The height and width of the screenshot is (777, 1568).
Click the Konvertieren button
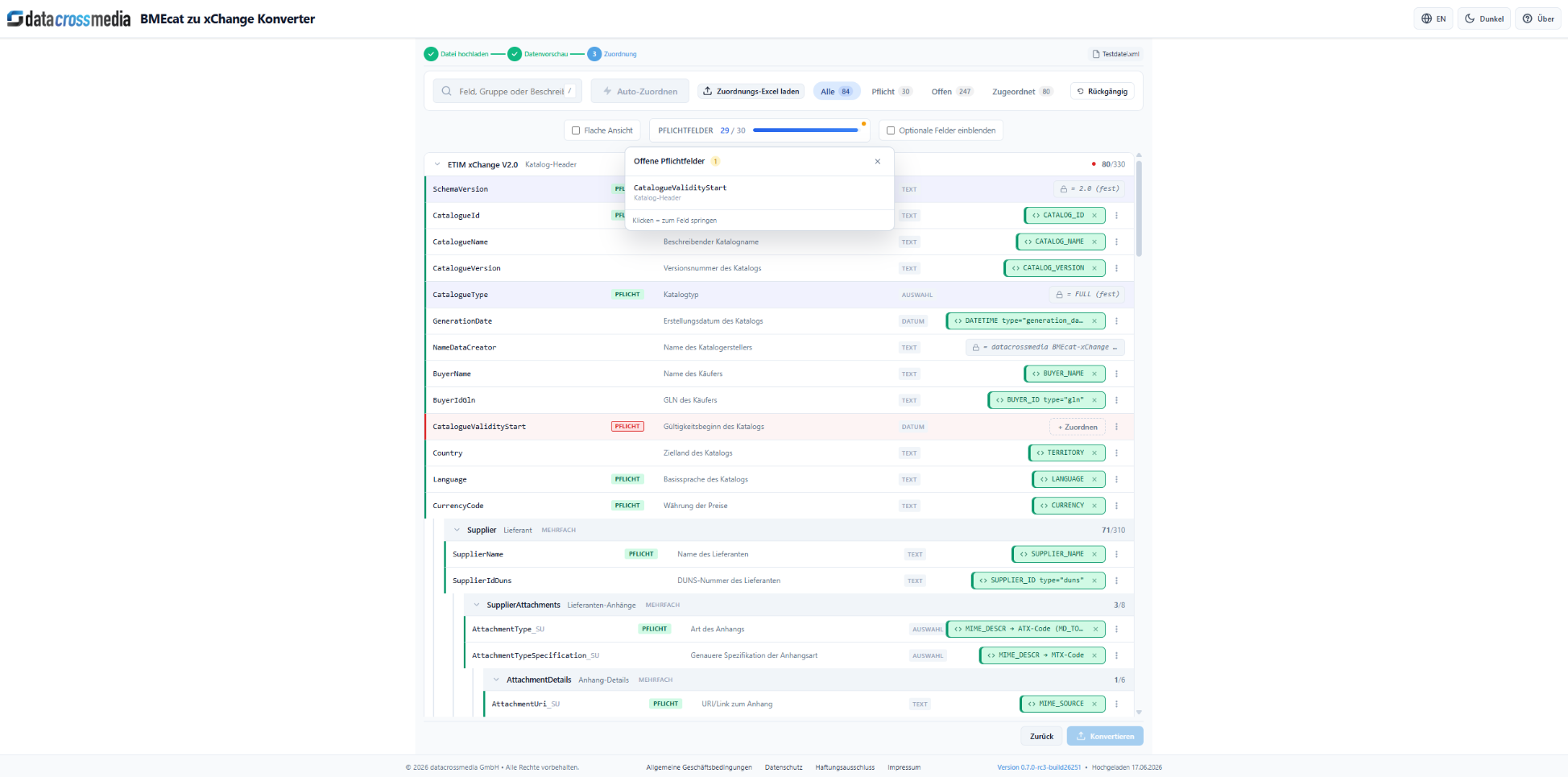click(1105, 736)
